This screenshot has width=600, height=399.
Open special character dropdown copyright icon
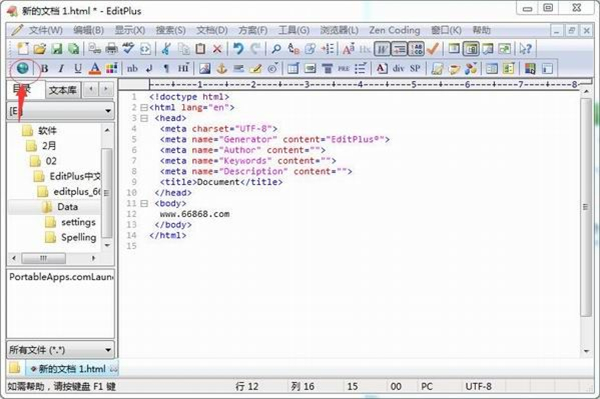(x=273, y=68)
